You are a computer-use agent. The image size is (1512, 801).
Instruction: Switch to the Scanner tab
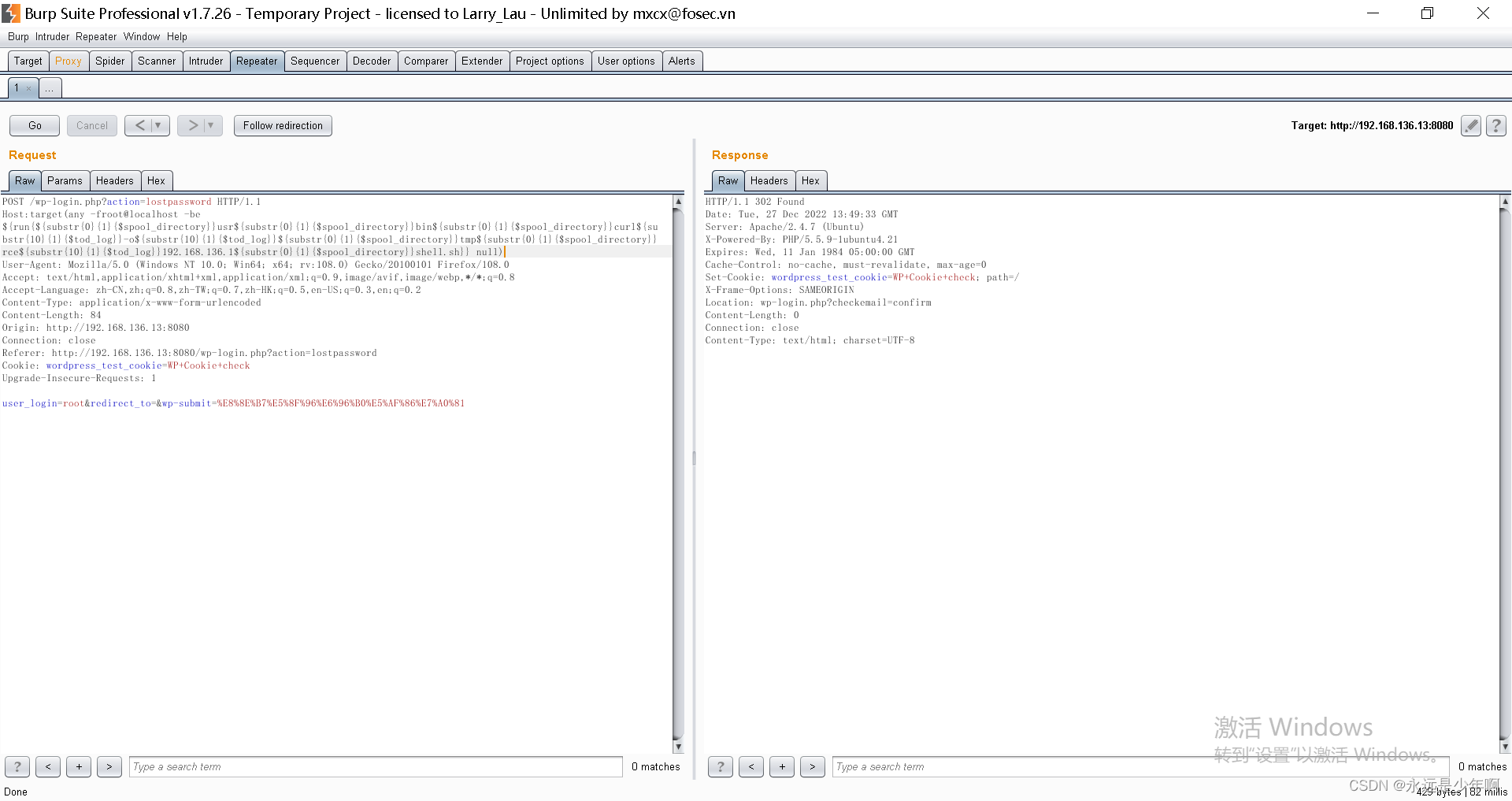157,61
